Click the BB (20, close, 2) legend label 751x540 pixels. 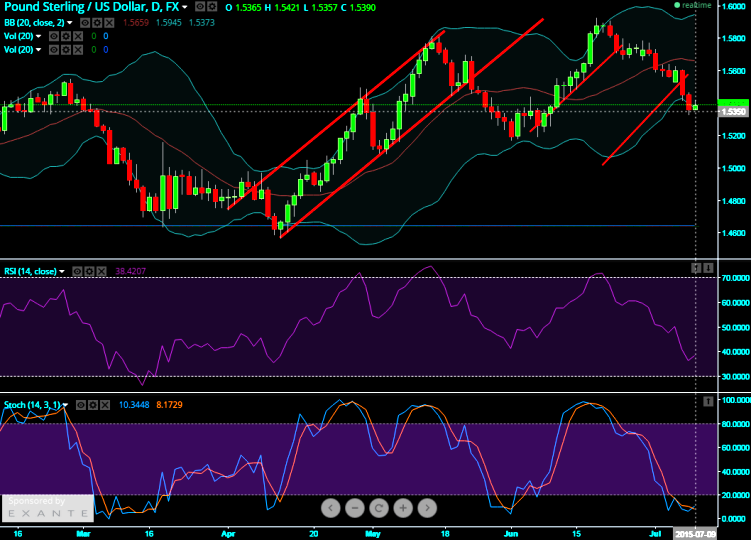pyautogui.click(x=34, y=23)
